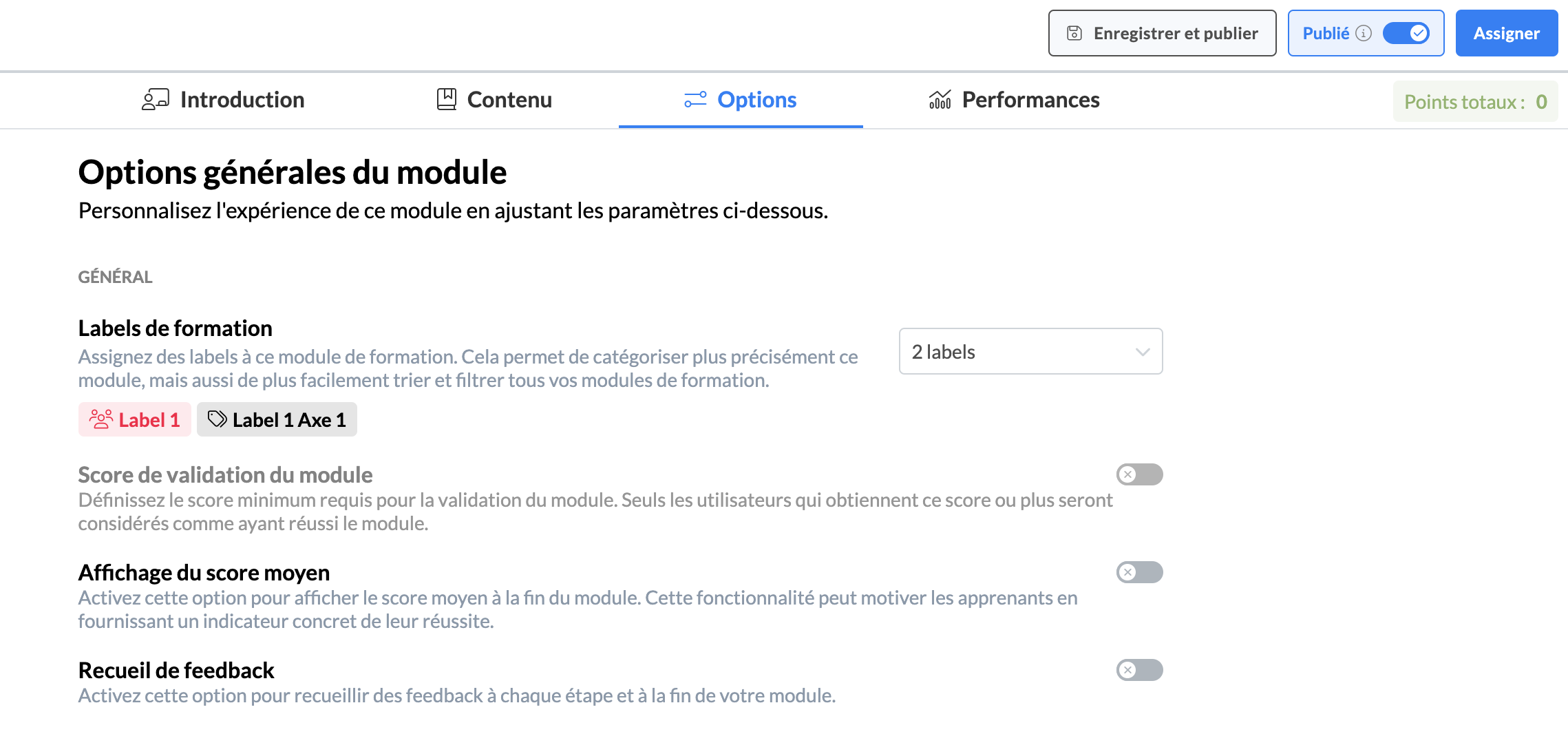1568x745 pixels.
Task: Click the Points totaux badge
Action: click(1475, 102)
